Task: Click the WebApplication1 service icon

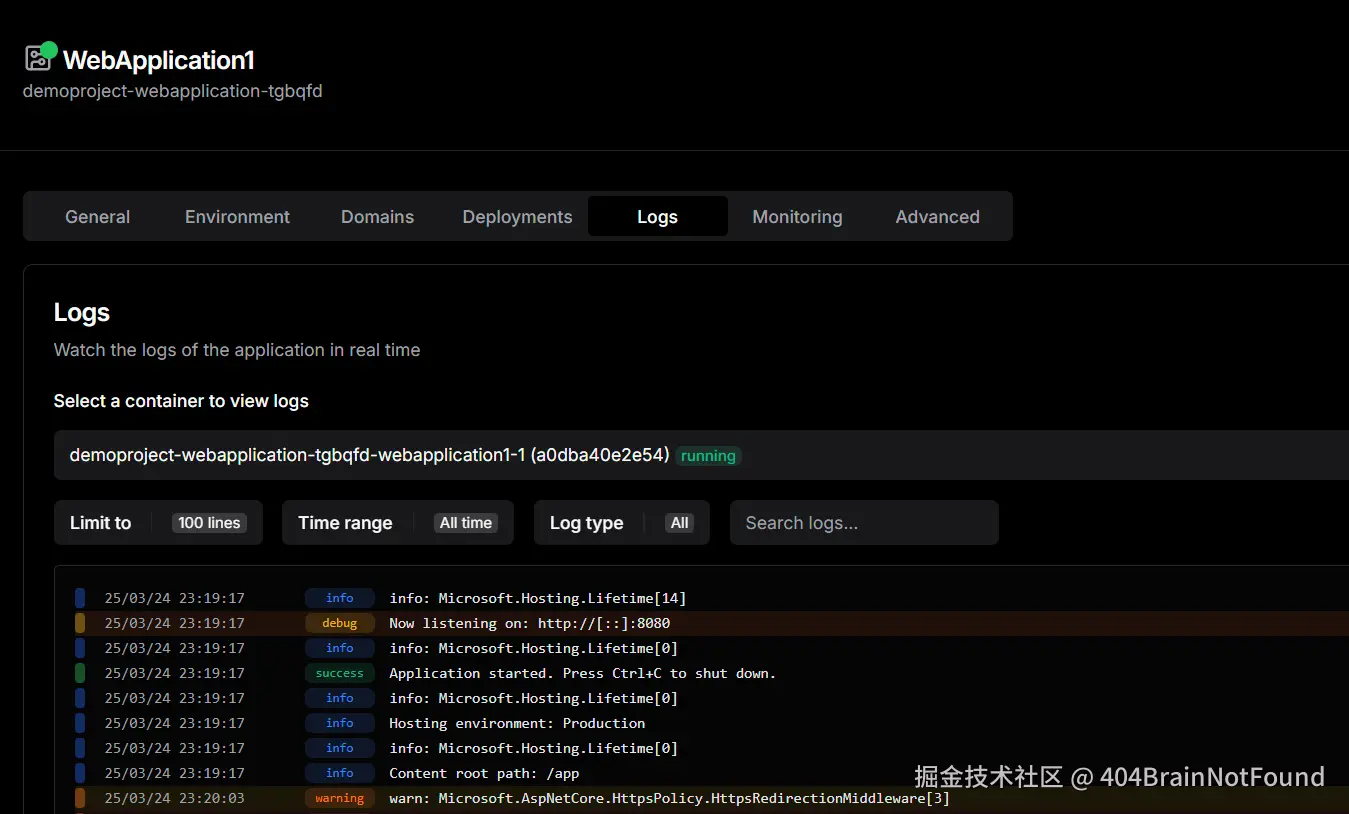Action: (38, 58)
